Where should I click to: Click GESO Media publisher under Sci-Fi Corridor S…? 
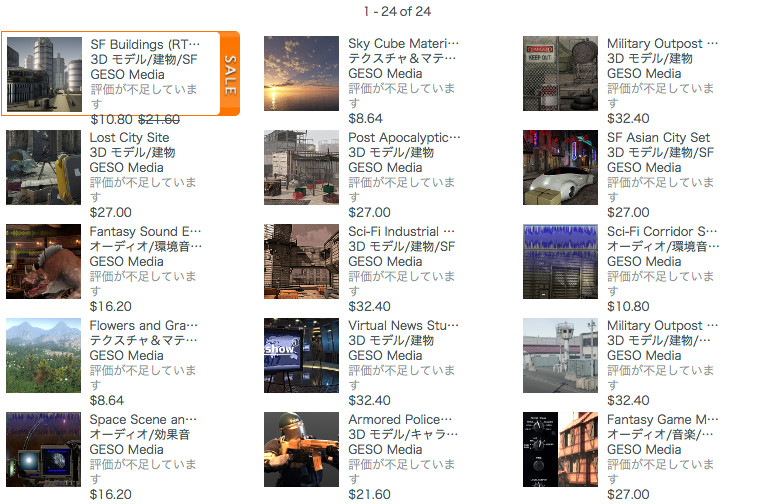click(x=644, y=261)
